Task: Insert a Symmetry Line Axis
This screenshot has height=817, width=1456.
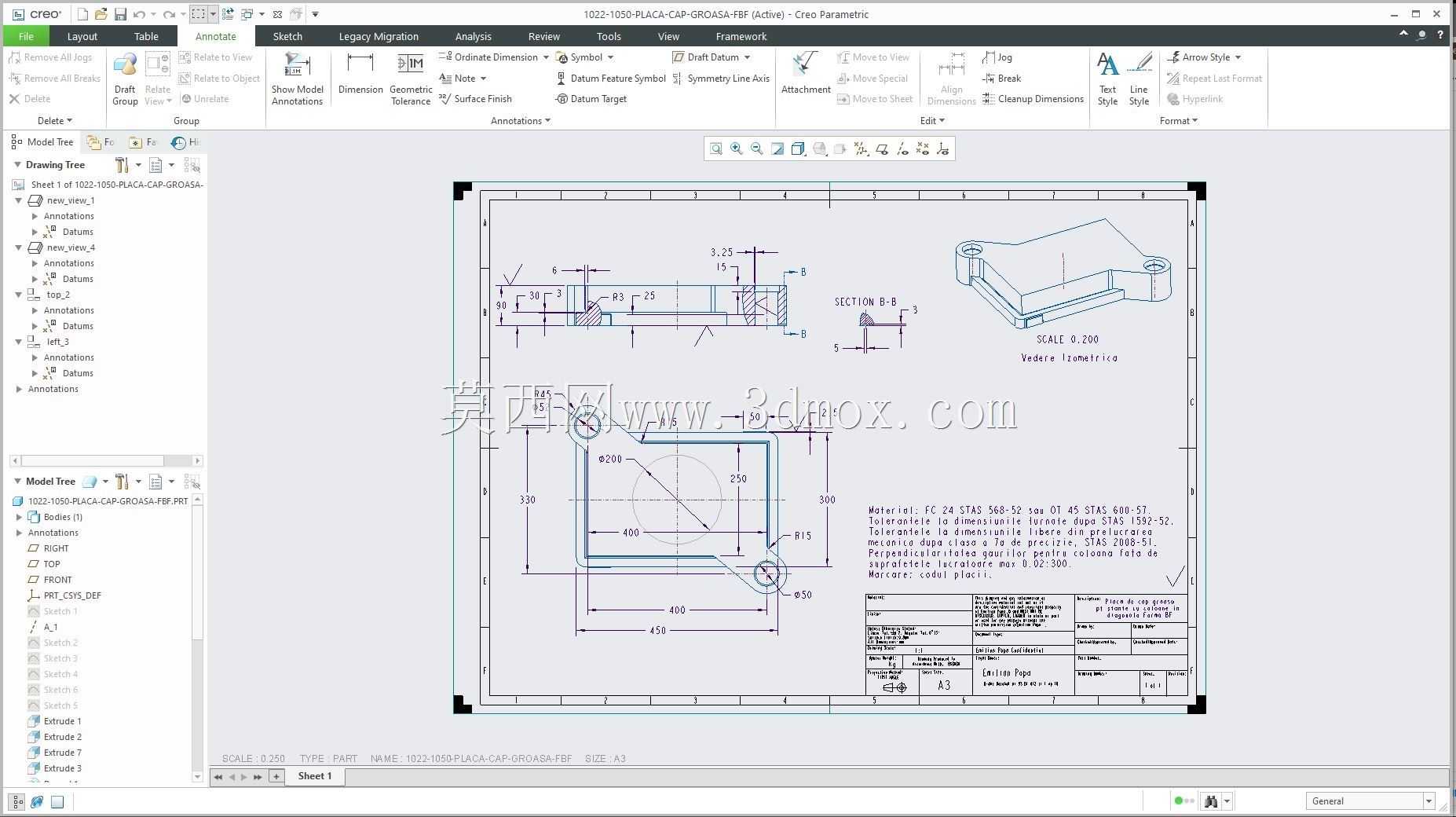Action: pos(721,79)
